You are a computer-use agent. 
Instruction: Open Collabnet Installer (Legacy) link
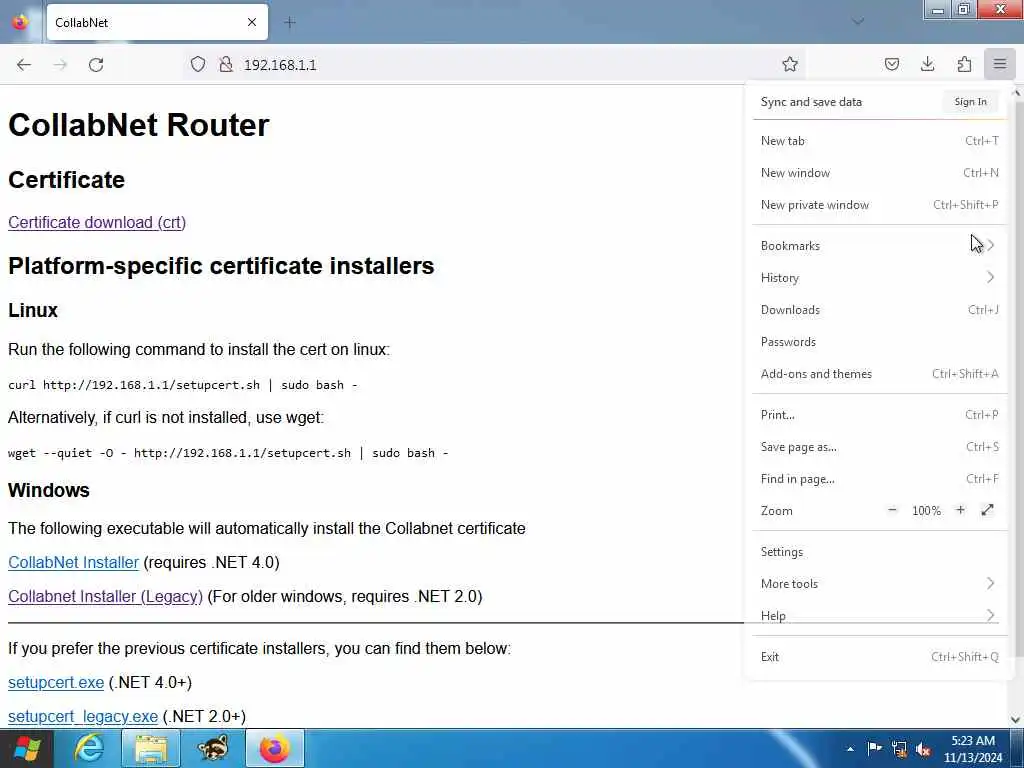105,596
